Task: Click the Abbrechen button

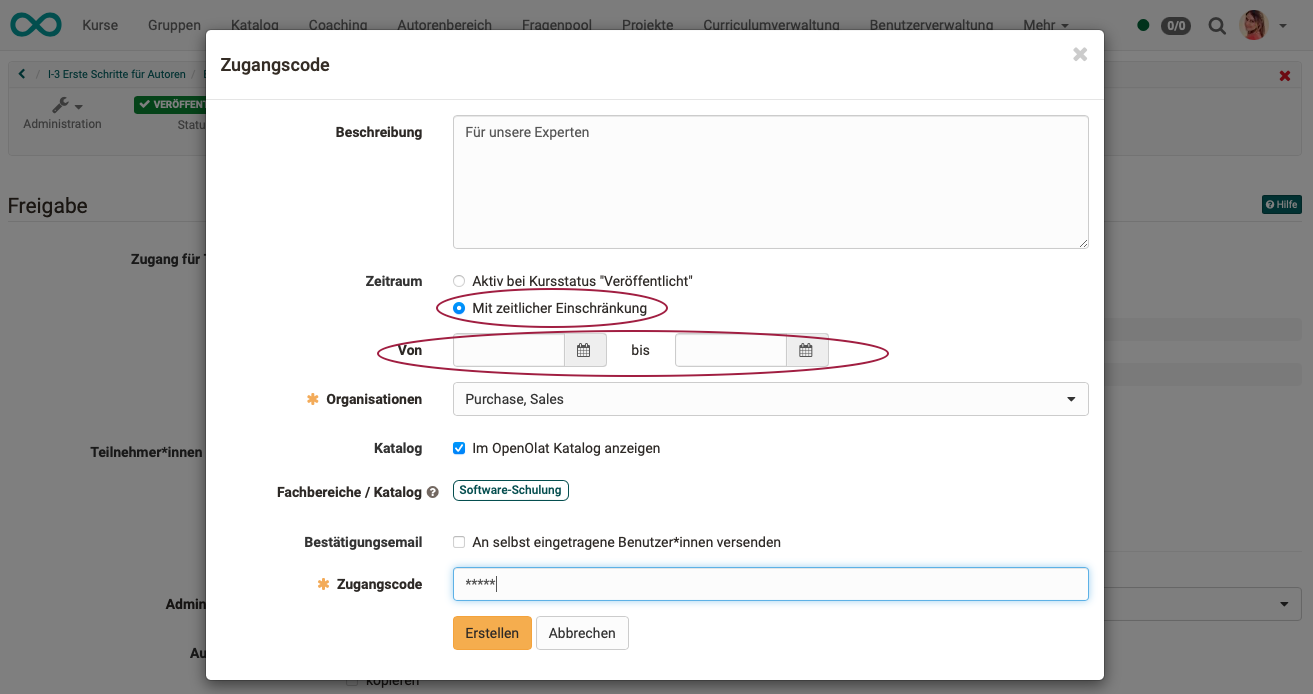Action: point(582,633)
